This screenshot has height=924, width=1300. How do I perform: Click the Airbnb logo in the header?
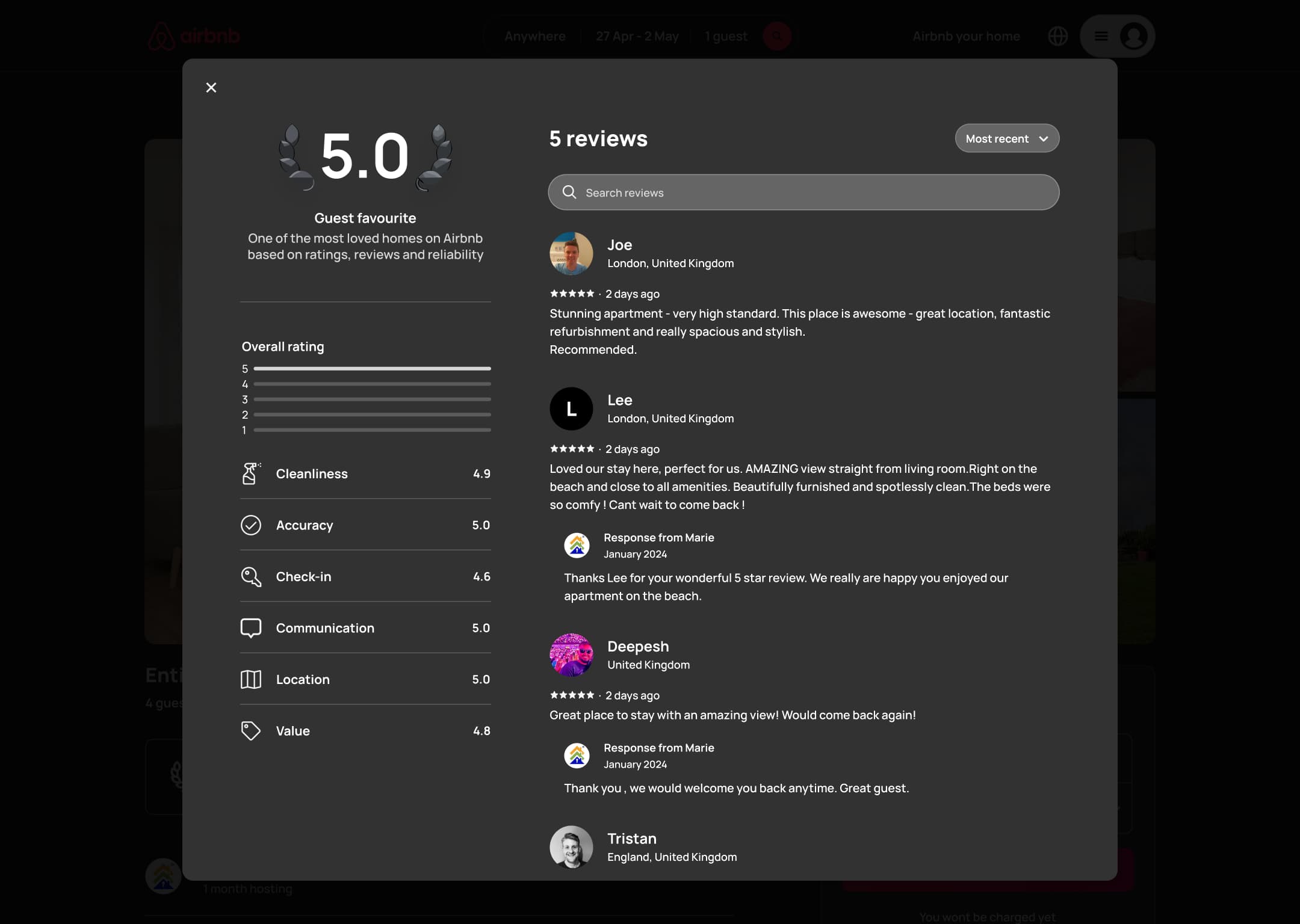(194, 36)
